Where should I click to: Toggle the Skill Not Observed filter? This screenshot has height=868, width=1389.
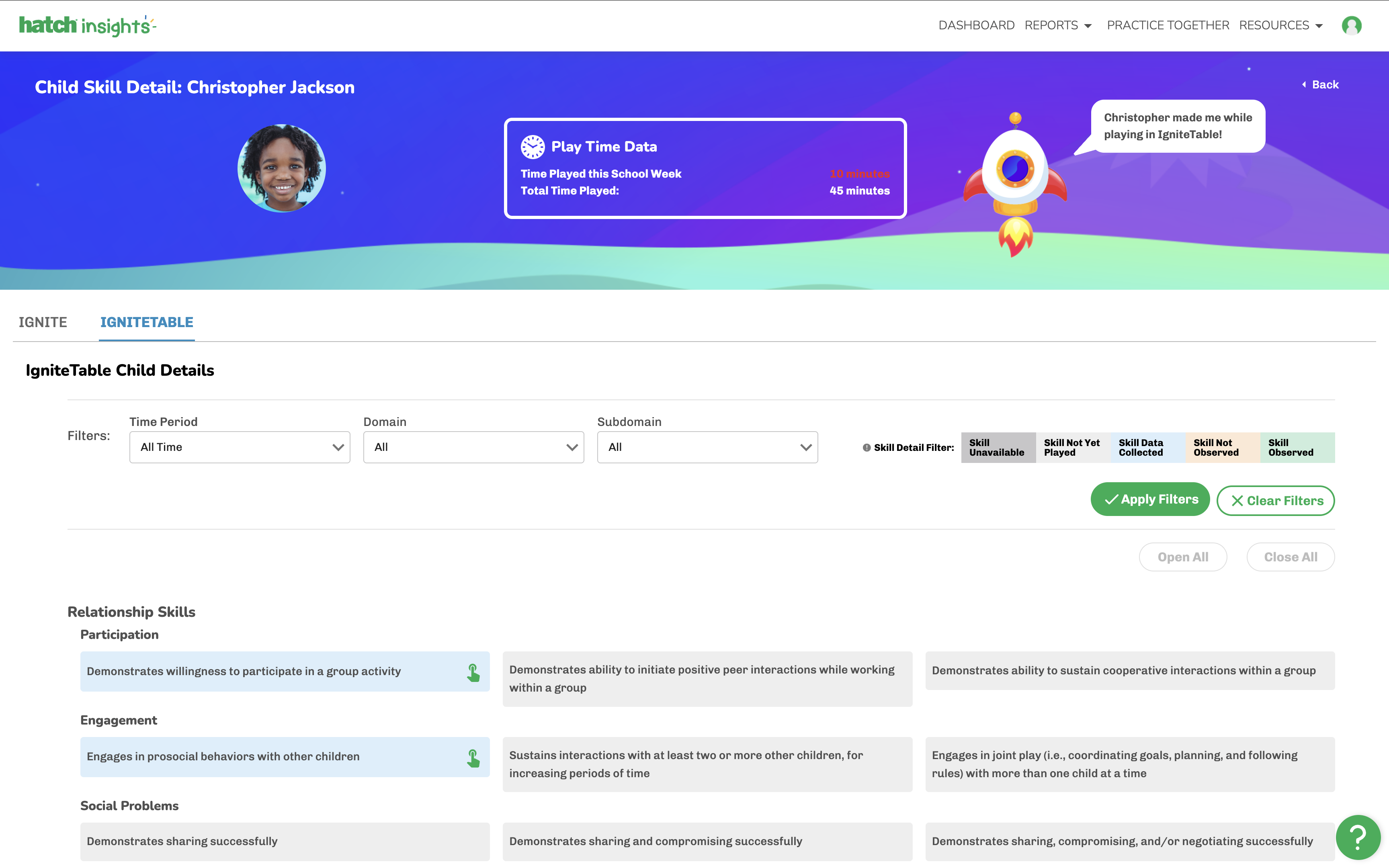1223,447
